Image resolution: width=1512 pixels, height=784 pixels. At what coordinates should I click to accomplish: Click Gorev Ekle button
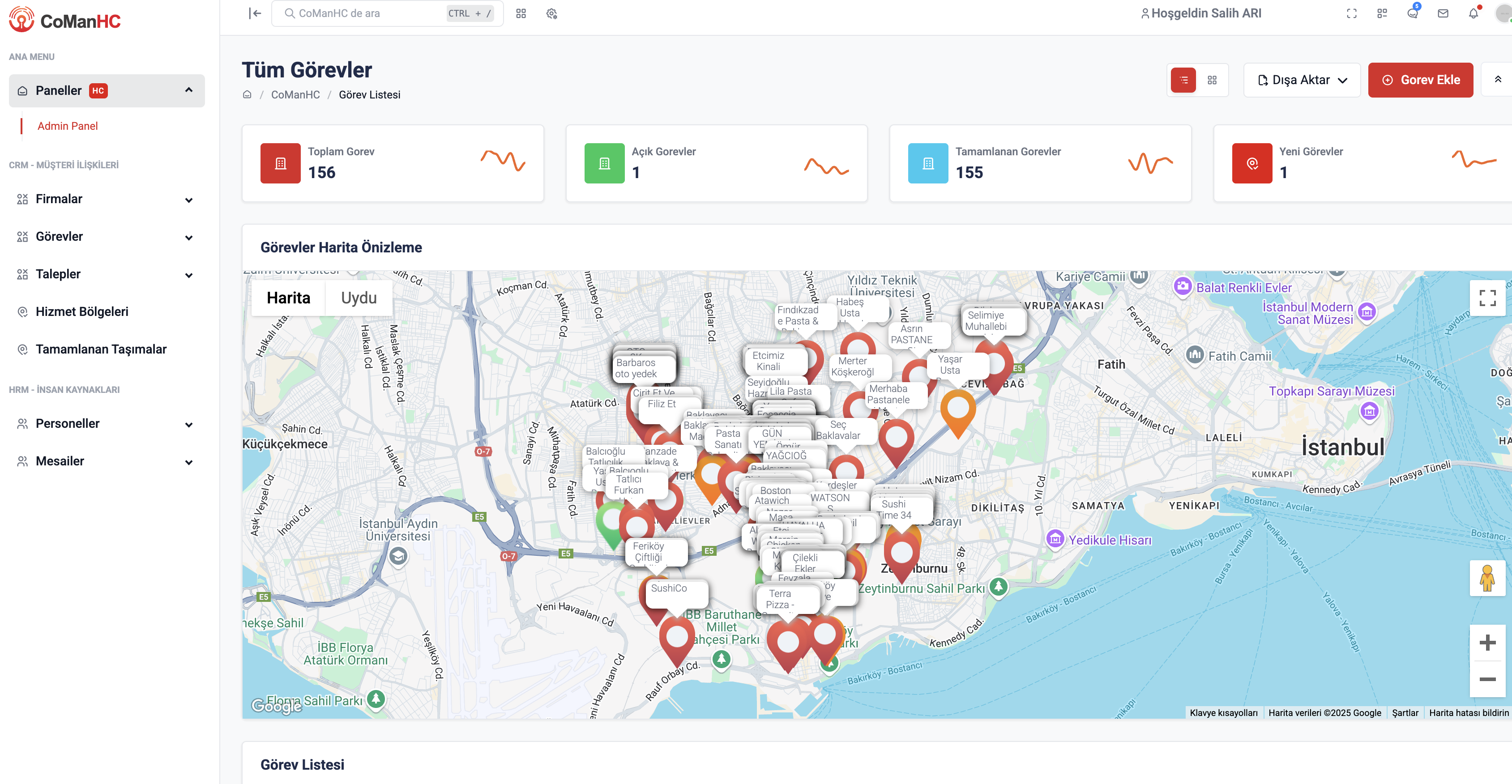1420,80
